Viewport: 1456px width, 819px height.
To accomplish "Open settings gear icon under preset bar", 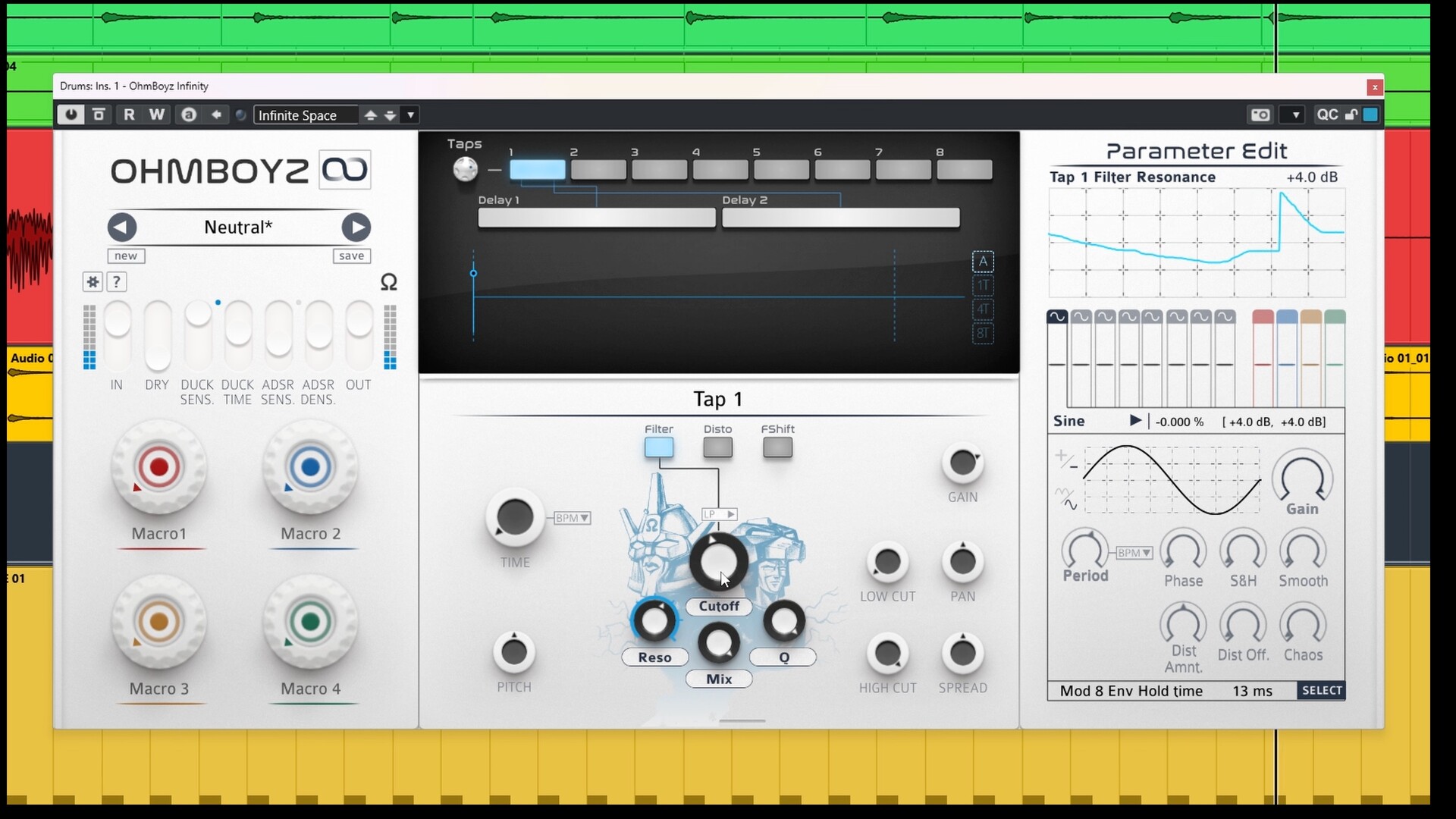I will [x=93, y=282].
